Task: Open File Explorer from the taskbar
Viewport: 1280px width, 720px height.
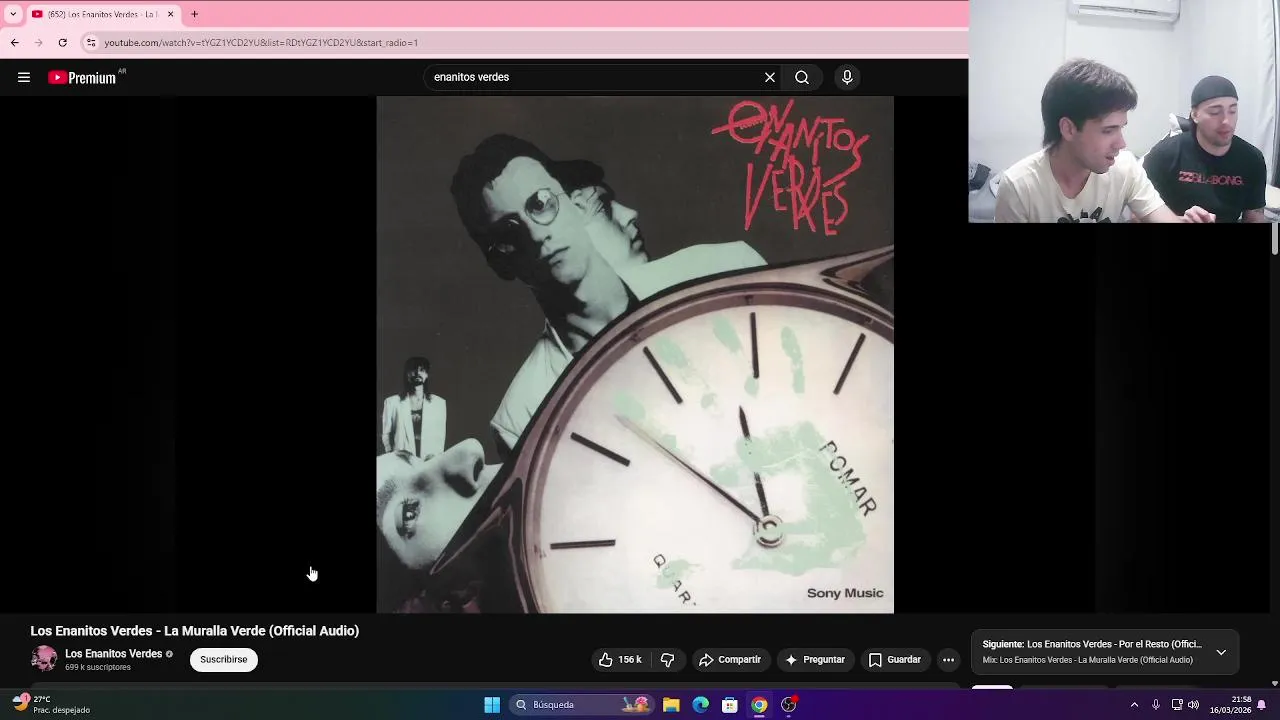Action: [671, 705]
